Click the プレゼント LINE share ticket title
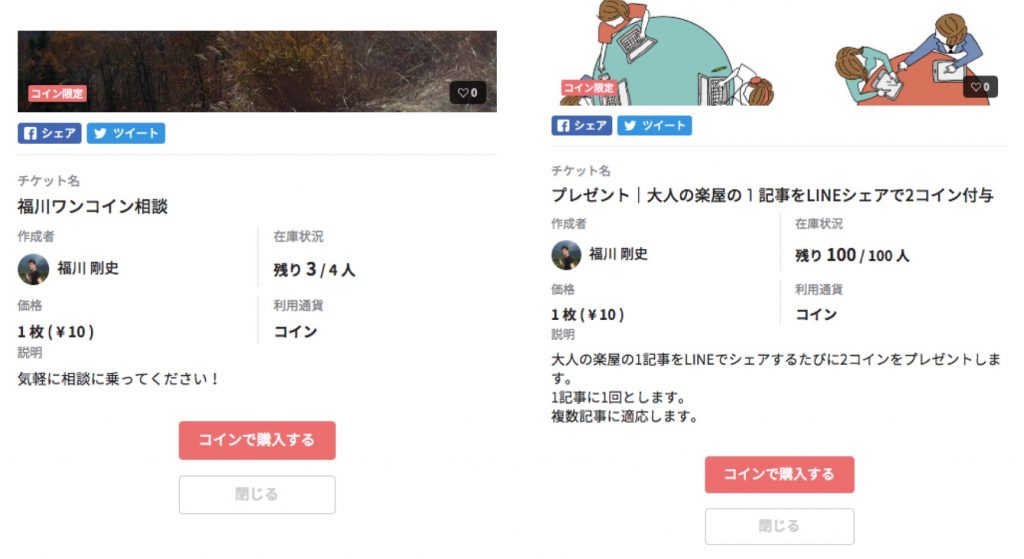Screen dimensions: 1024x559 click(773, 195)
